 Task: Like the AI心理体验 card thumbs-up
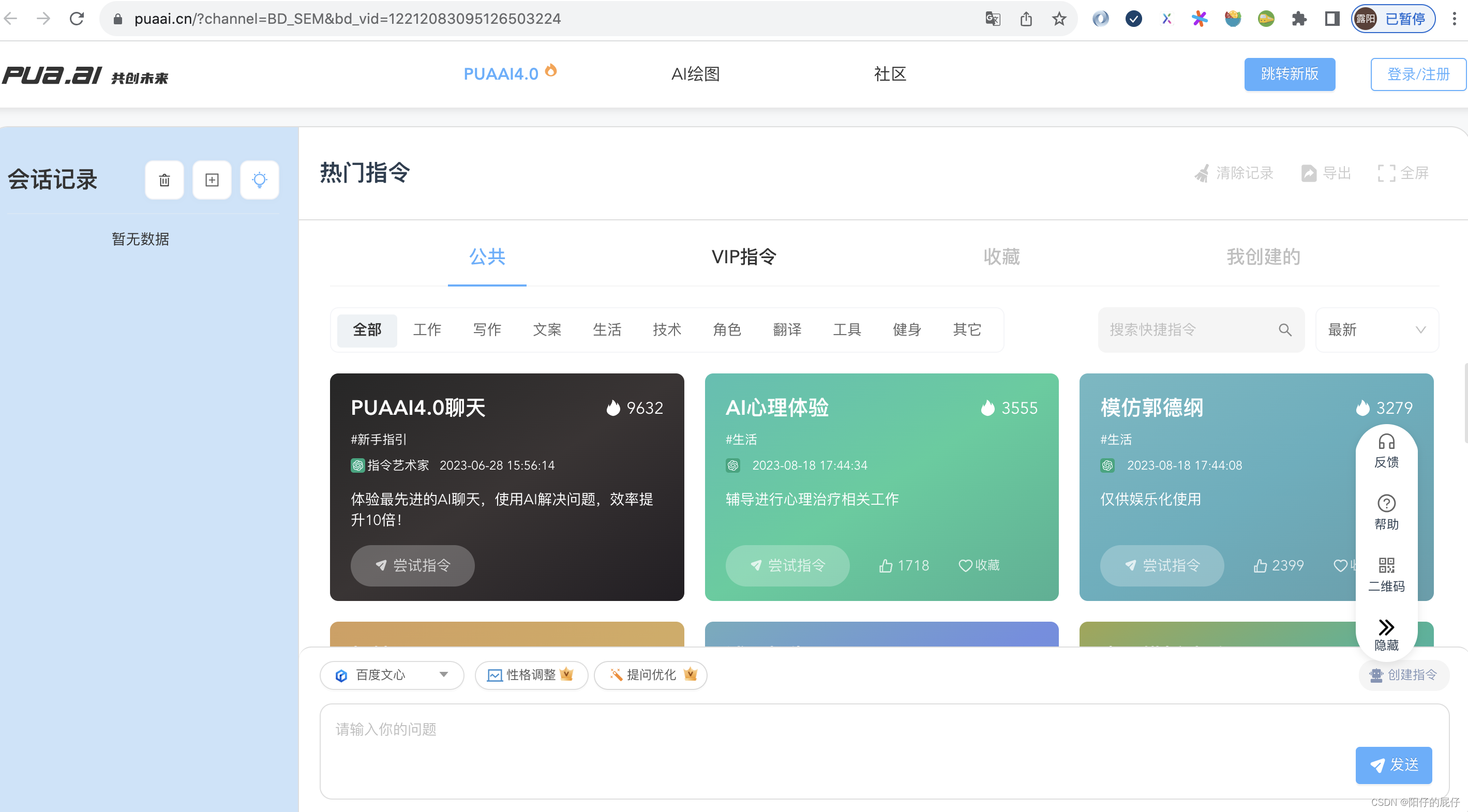pos(886,566)
